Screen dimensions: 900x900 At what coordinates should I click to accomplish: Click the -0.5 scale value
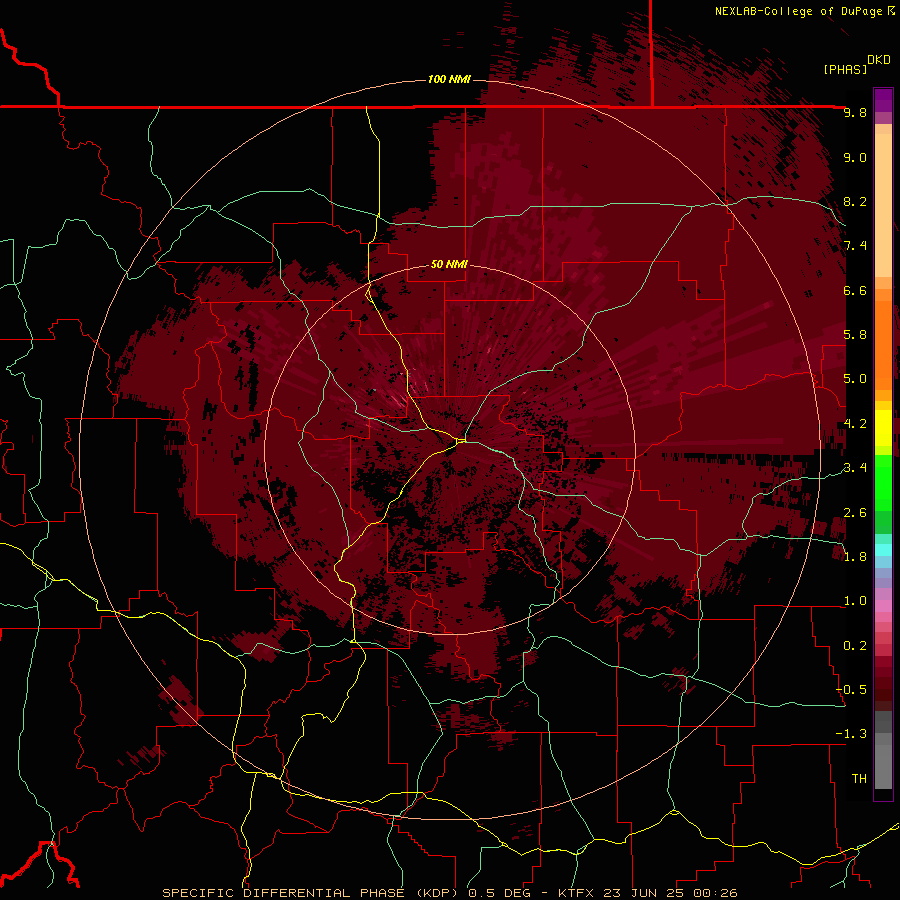852,690
